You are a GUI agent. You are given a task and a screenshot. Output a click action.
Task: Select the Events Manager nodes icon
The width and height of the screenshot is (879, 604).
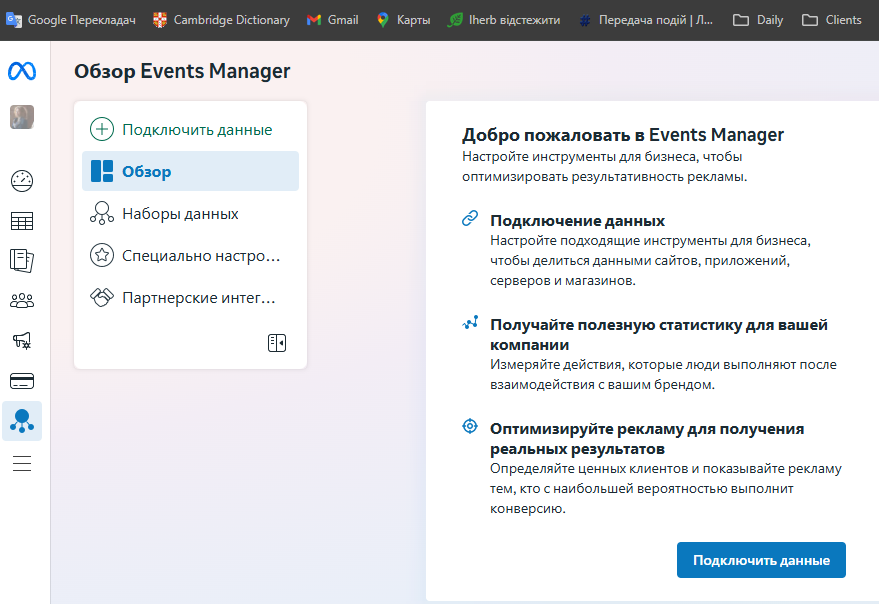click(22, 421)
